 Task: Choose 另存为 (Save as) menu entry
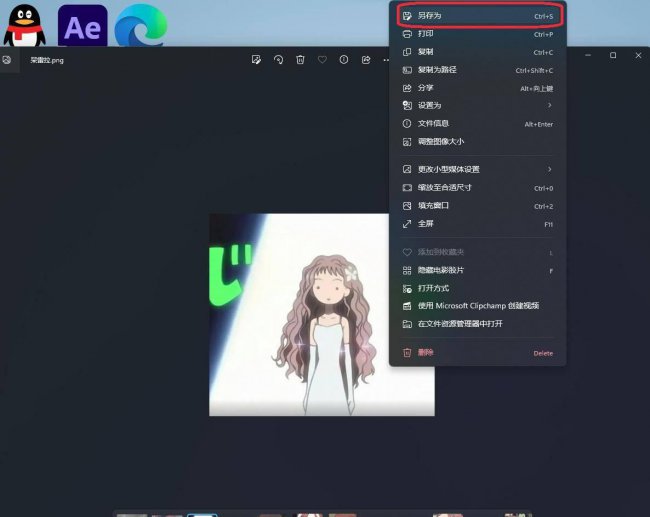click(x=478, y=16)
